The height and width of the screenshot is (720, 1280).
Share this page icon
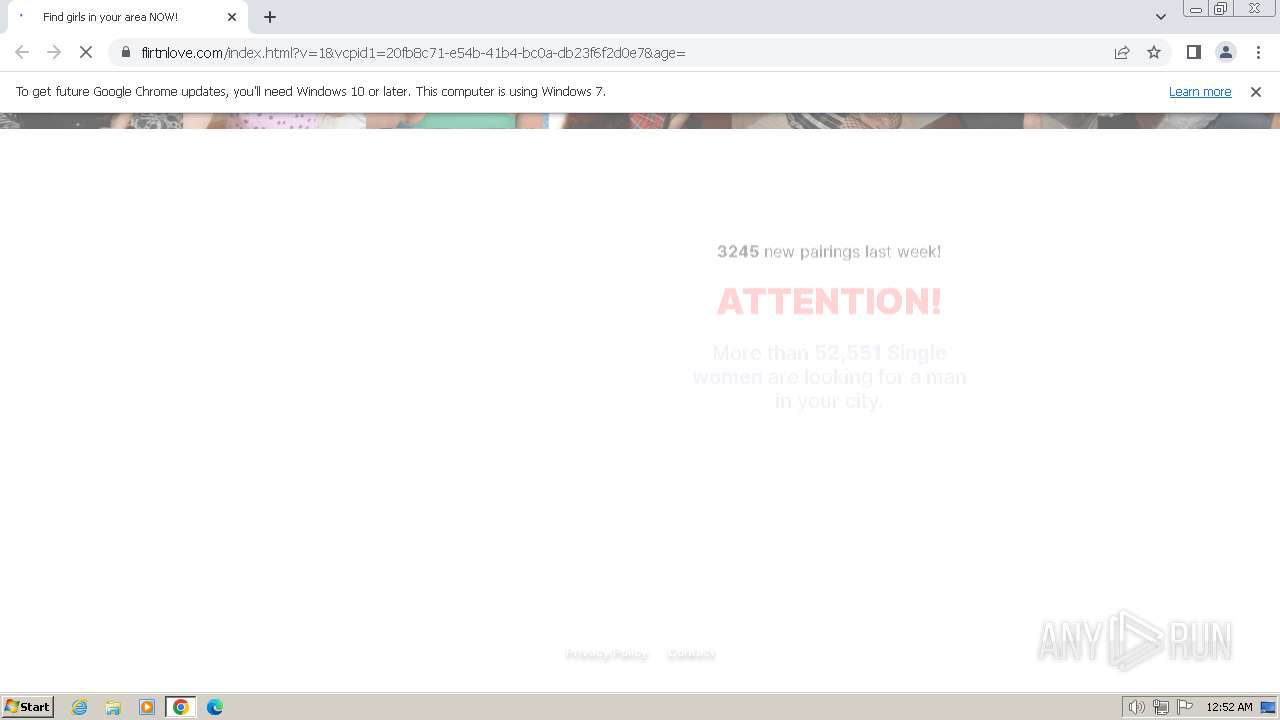click(x=1122, y=52)
